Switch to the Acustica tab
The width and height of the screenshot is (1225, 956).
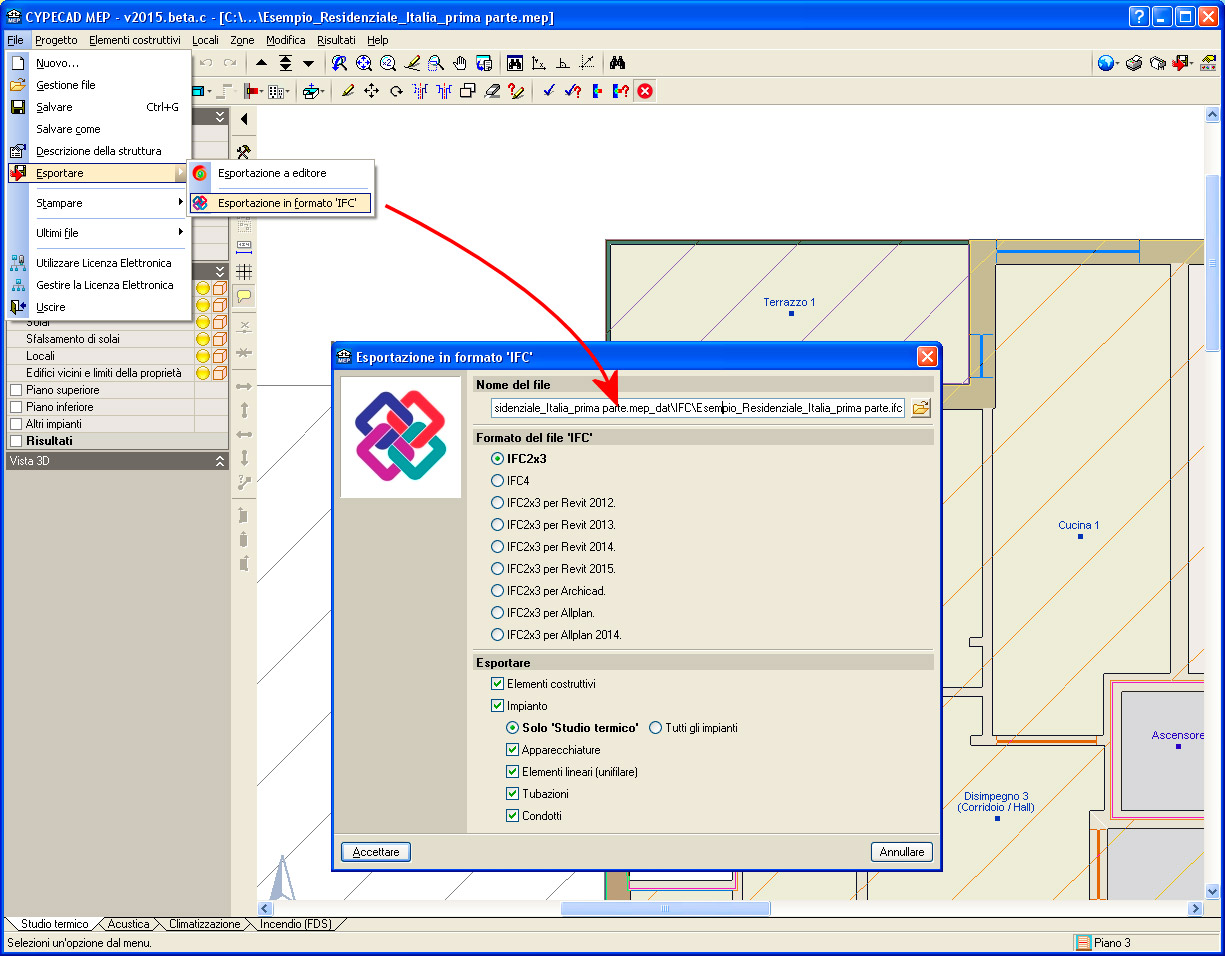tap(128, 925)
